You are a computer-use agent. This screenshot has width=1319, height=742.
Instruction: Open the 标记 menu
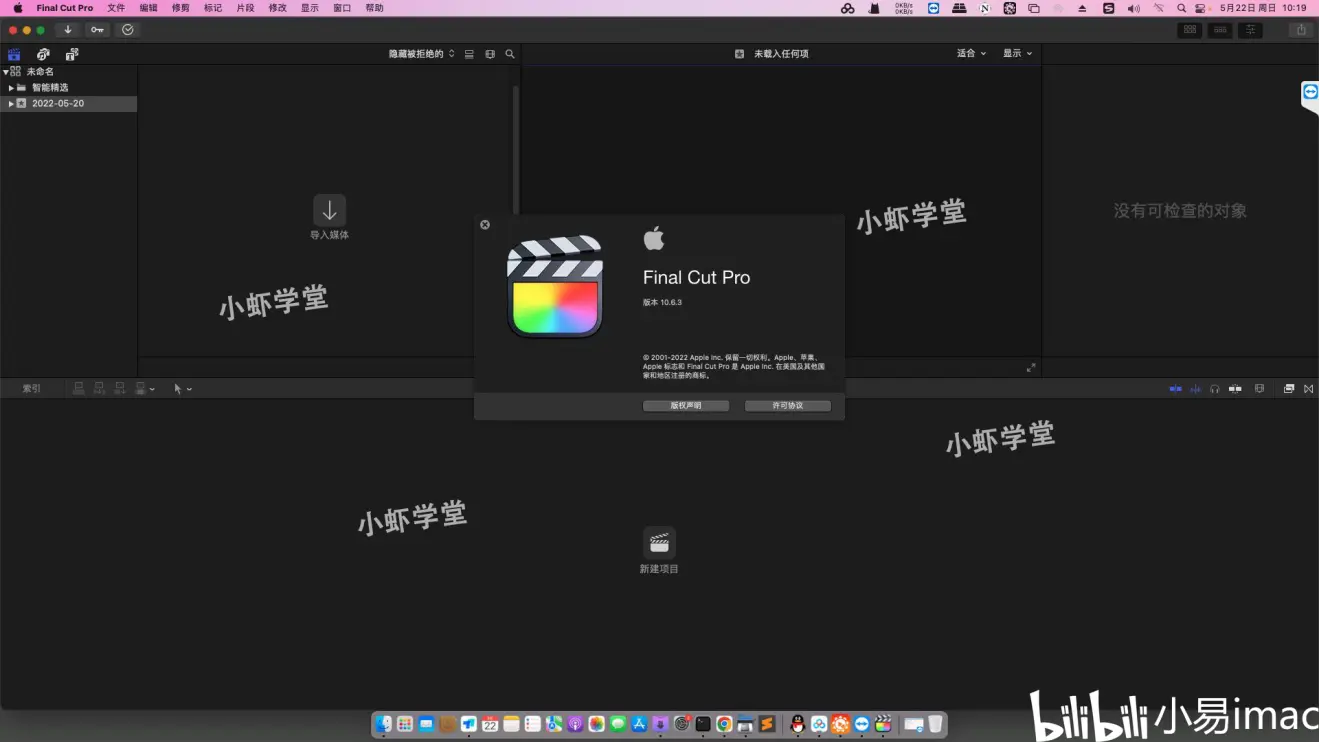point(213,8)
